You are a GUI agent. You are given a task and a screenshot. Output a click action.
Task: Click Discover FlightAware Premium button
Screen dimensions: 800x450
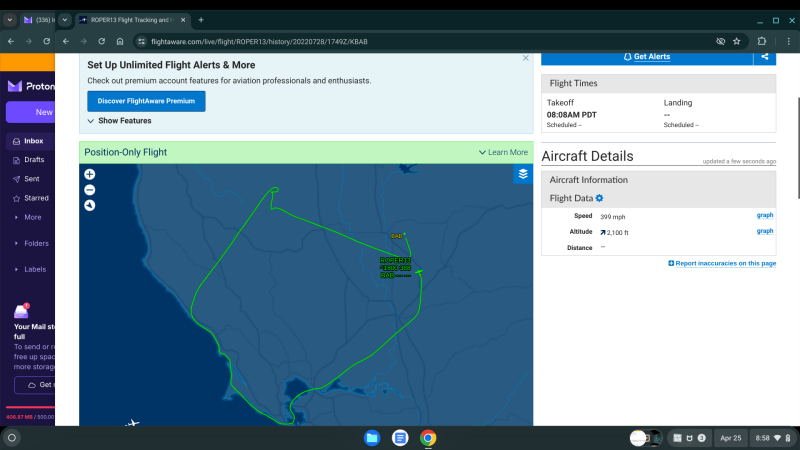pyautogui.click(x=146, y=101)
